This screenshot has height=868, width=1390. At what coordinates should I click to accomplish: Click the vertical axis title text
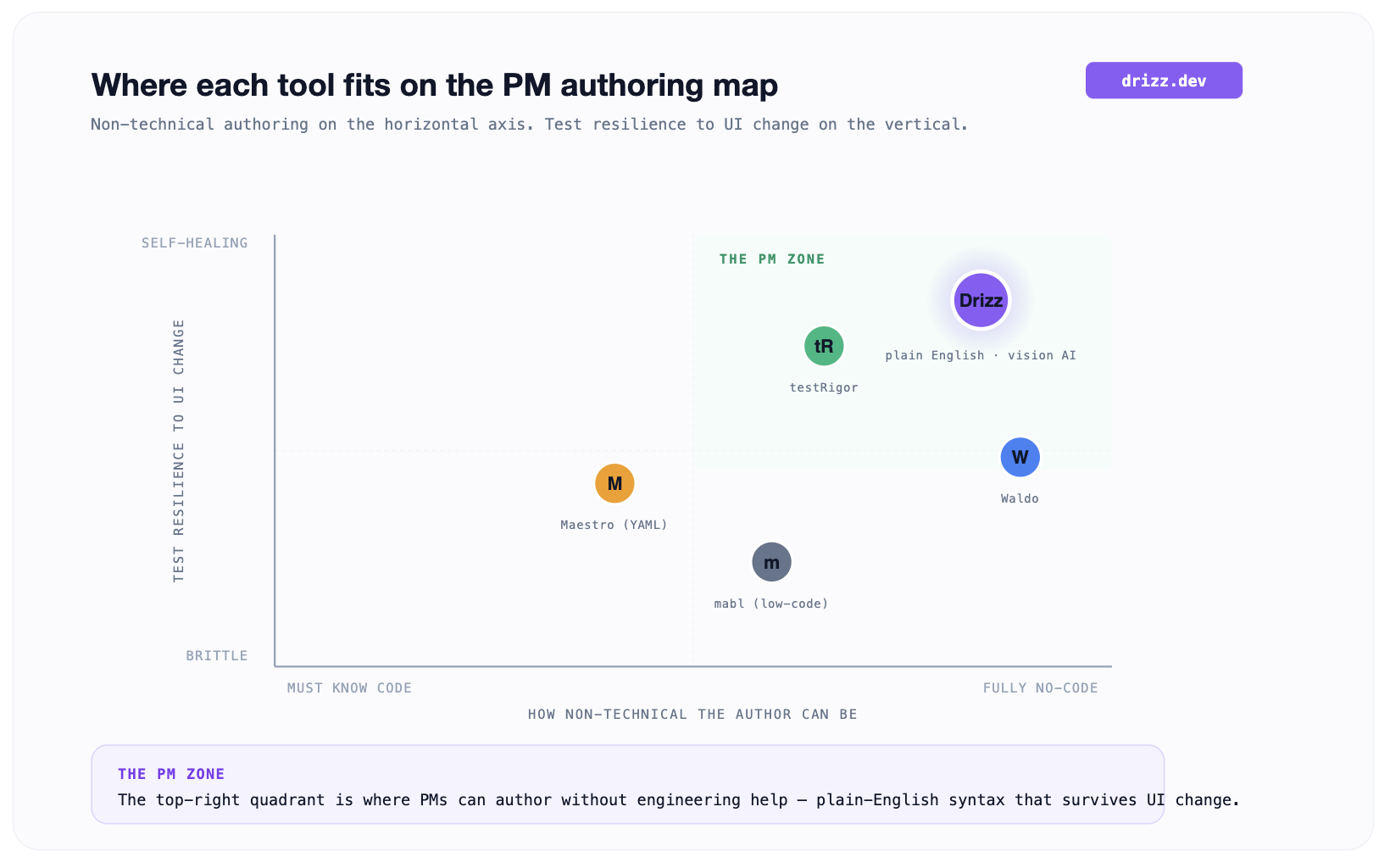pyautogui.click(x=178, y=450)
